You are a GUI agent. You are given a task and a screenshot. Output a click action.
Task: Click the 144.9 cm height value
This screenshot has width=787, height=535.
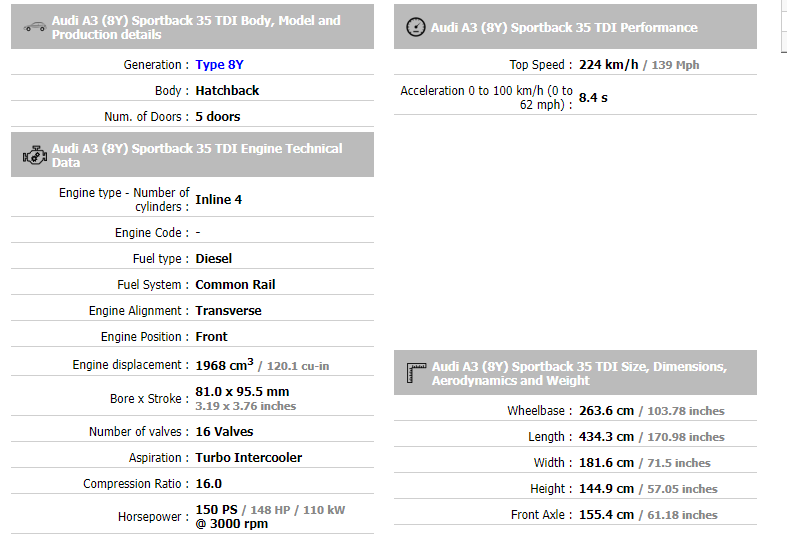[606, 489]
